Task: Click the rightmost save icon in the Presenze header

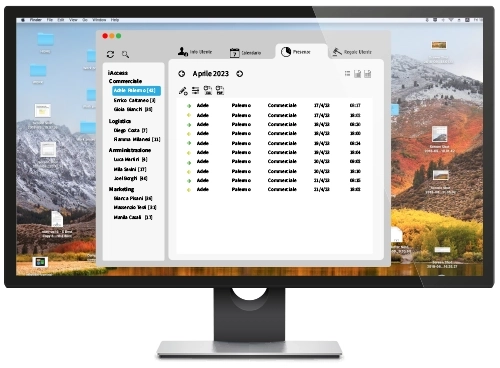Action: click(x=368, y=74)
